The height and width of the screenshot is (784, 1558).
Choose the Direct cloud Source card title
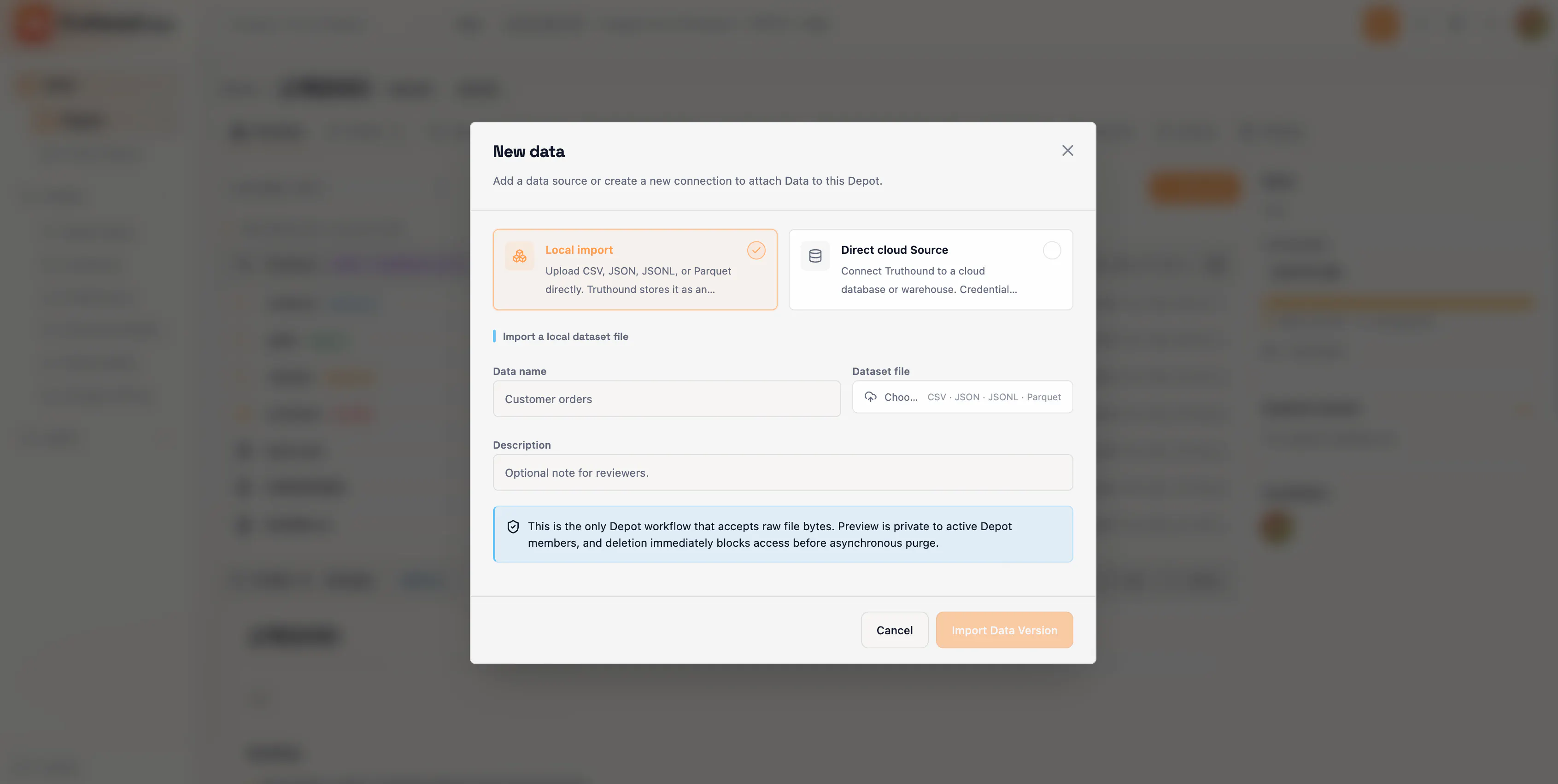[894, 250]
